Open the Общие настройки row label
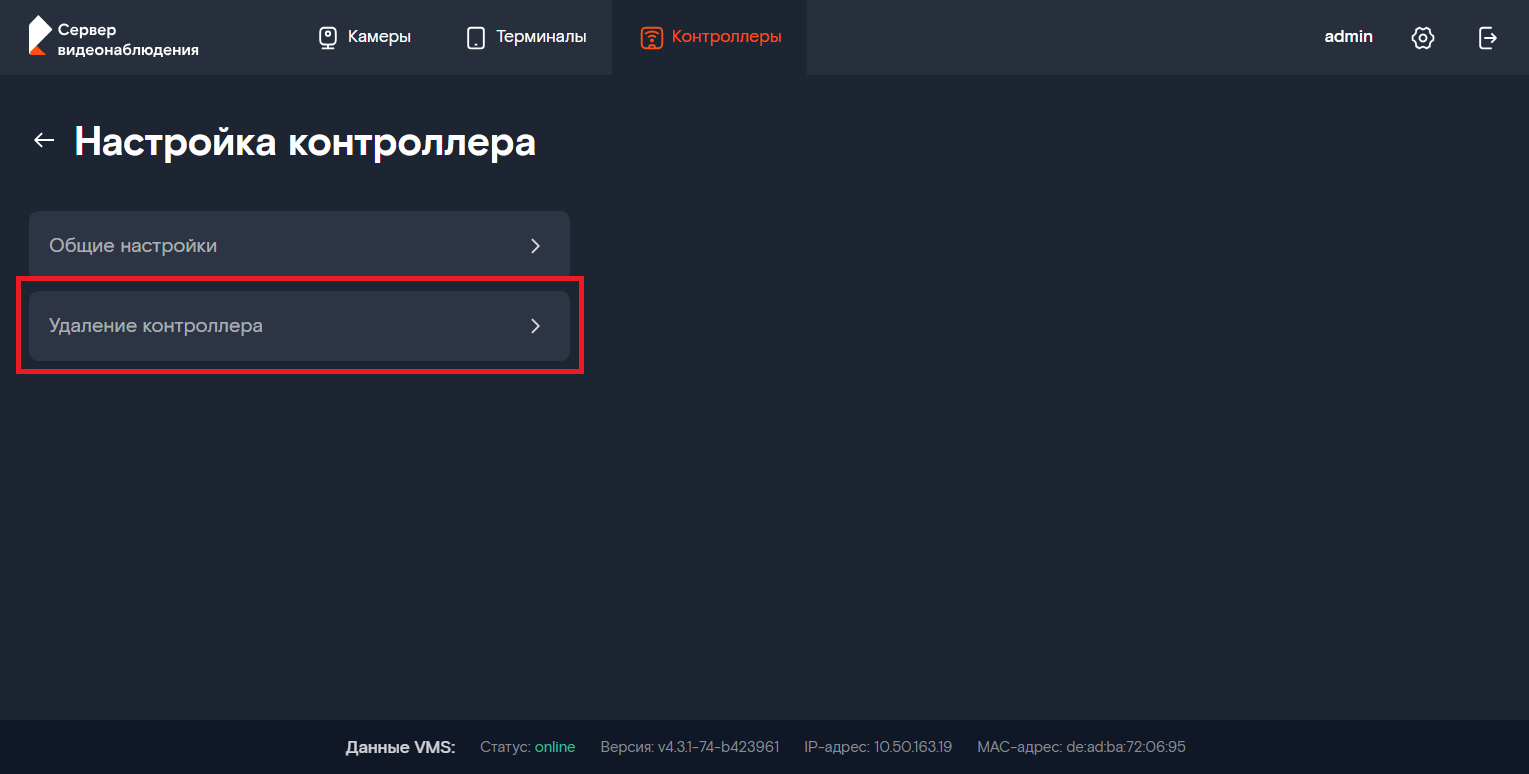Image resolution: width=1529 pixels, height=774 pixels. (133, 245)
